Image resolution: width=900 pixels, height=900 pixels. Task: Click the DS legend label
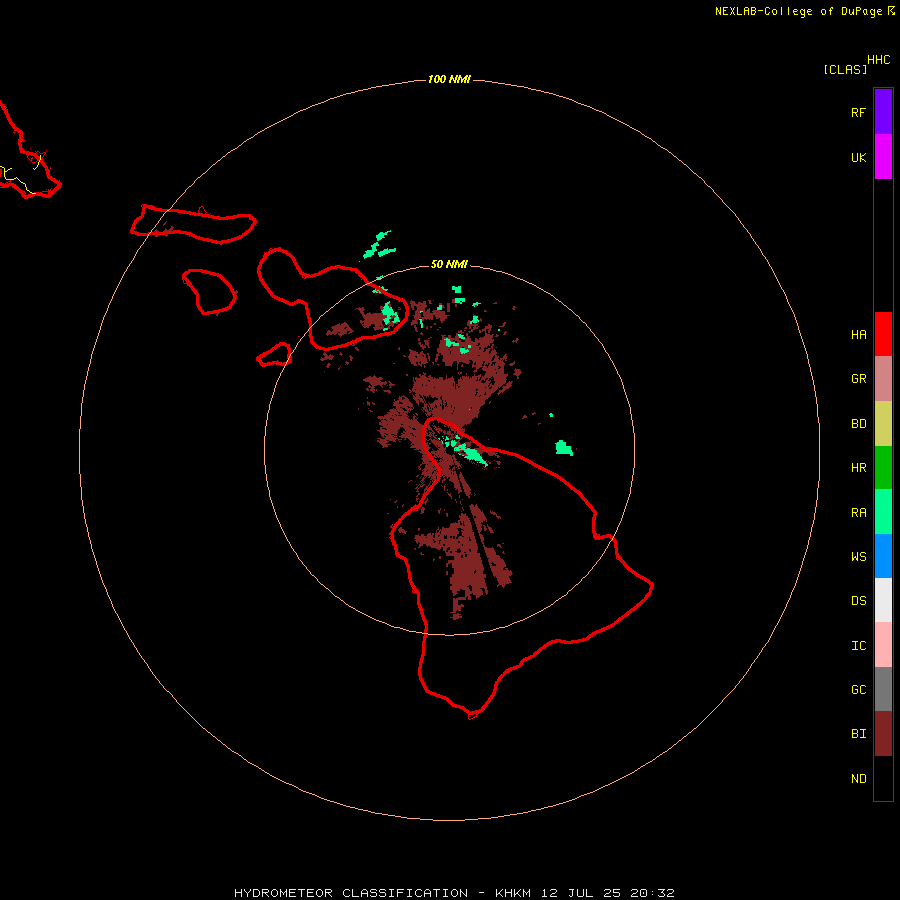click(x=858, y=601)
